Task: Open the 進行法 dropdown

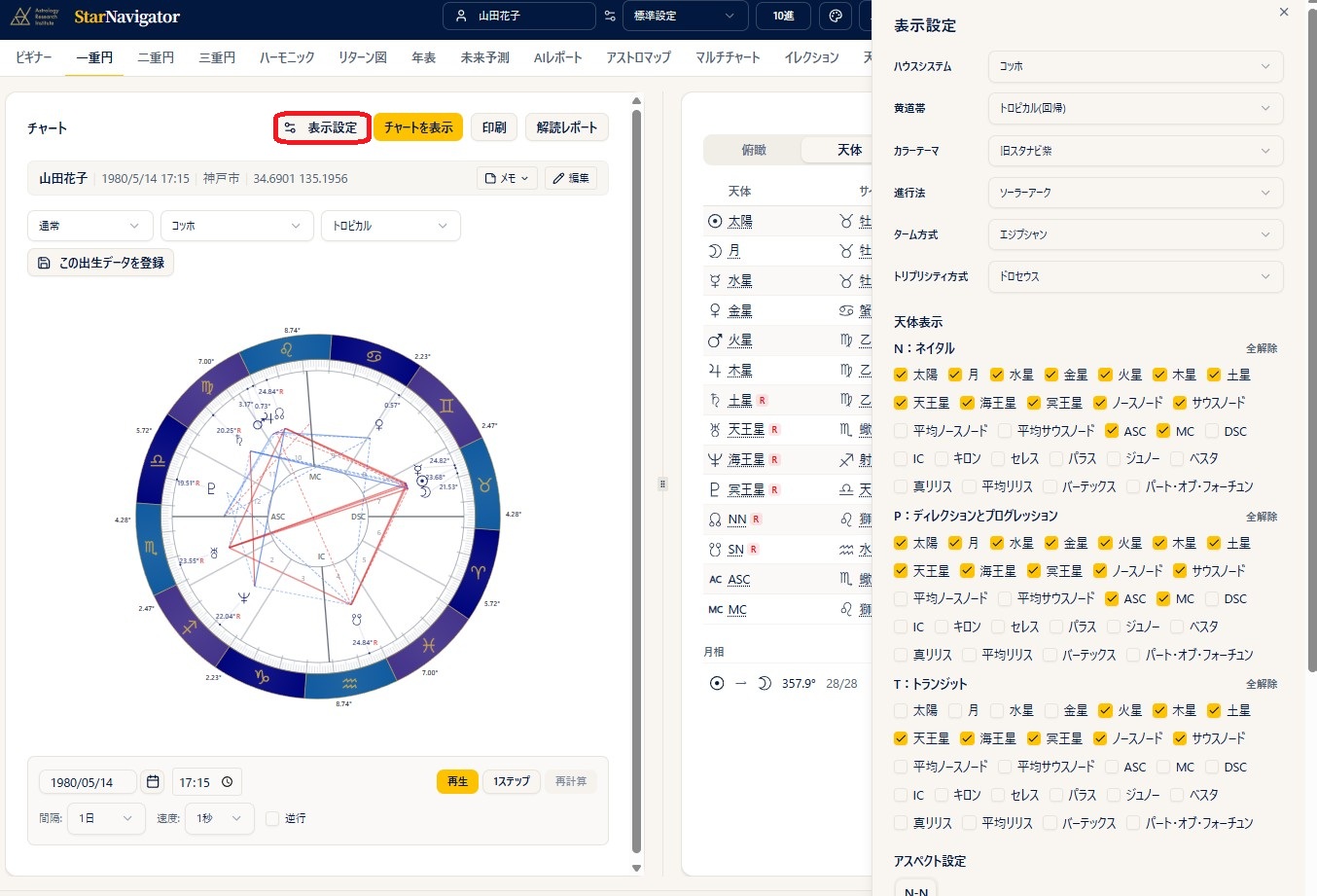Action: (1135, 193)
